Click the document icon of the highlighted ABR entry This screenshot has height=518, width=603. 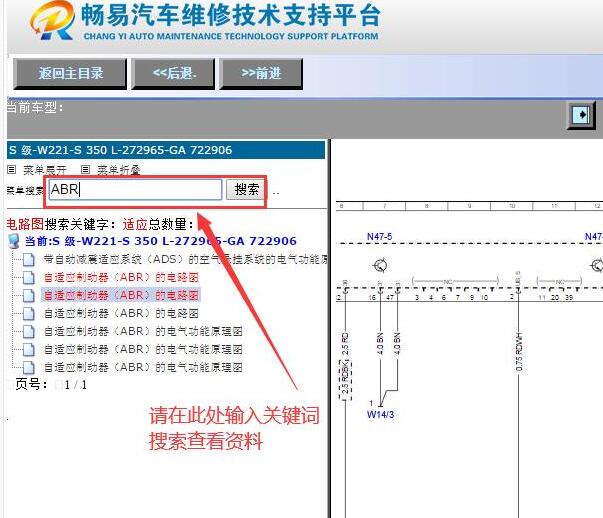28,295
